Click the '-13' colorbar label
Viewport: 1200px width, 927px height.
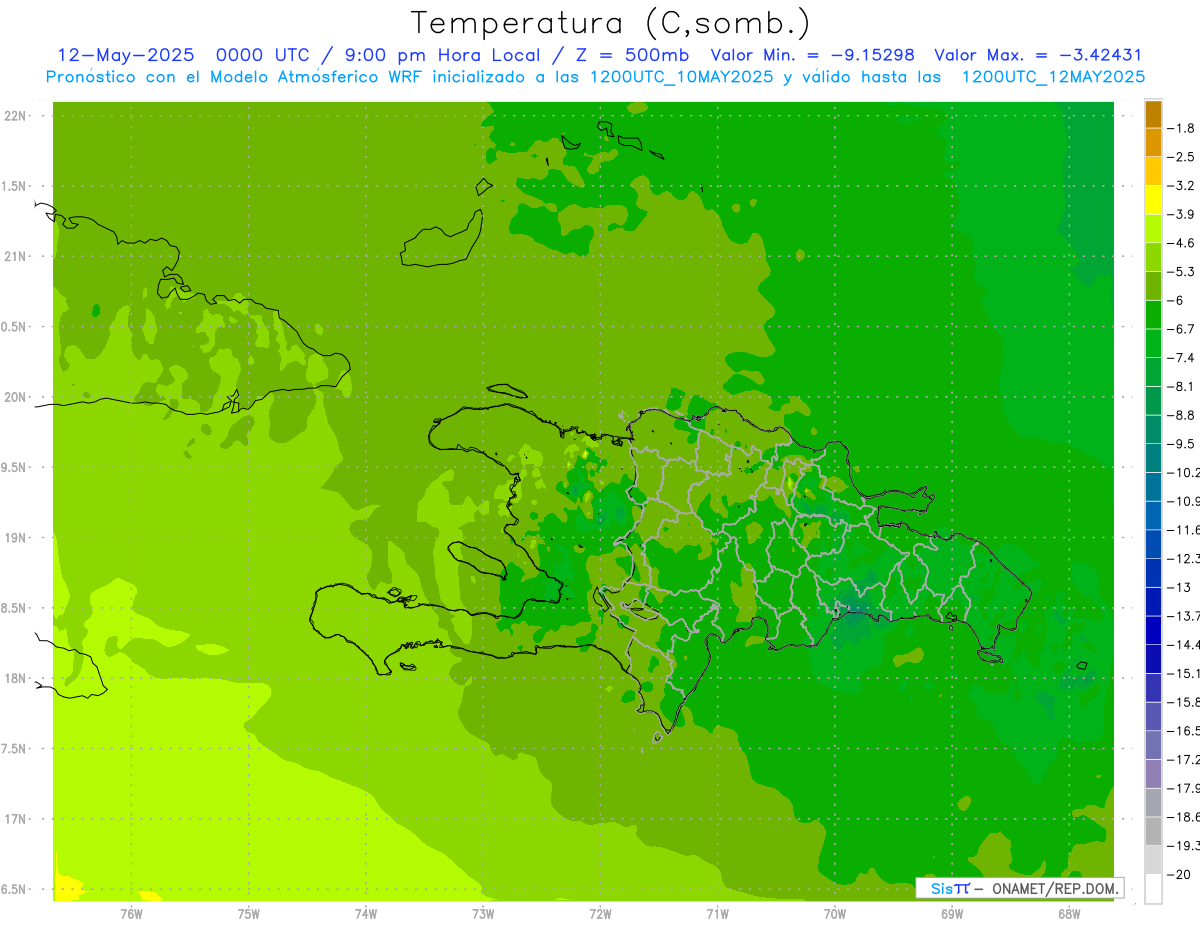[x=1180, y=587]
